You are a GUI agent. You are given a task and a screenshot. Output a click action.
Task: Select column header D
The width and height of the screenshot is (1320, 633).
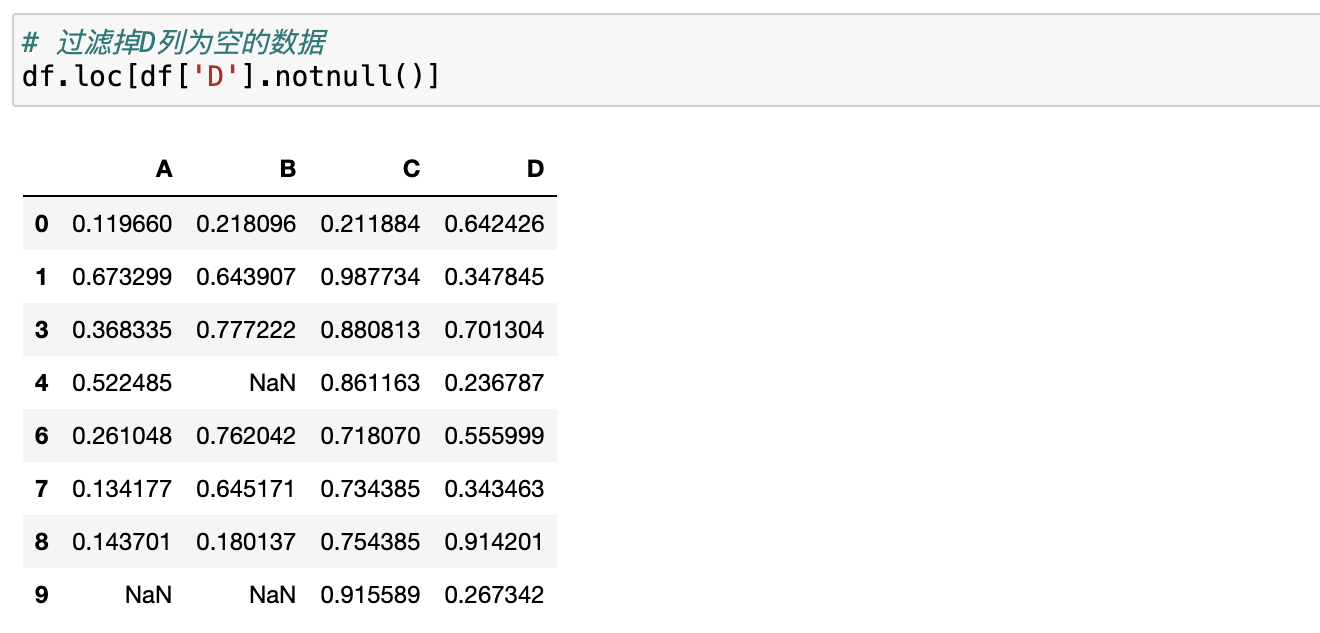click(x=536, y=169)
